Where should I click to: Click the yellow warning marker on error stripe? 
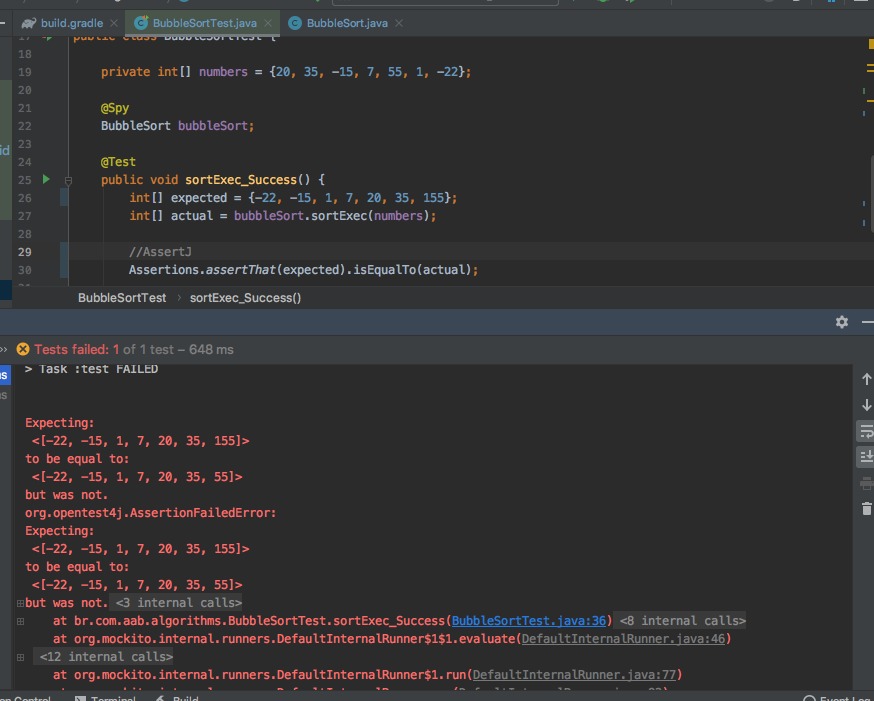(871, 44)
